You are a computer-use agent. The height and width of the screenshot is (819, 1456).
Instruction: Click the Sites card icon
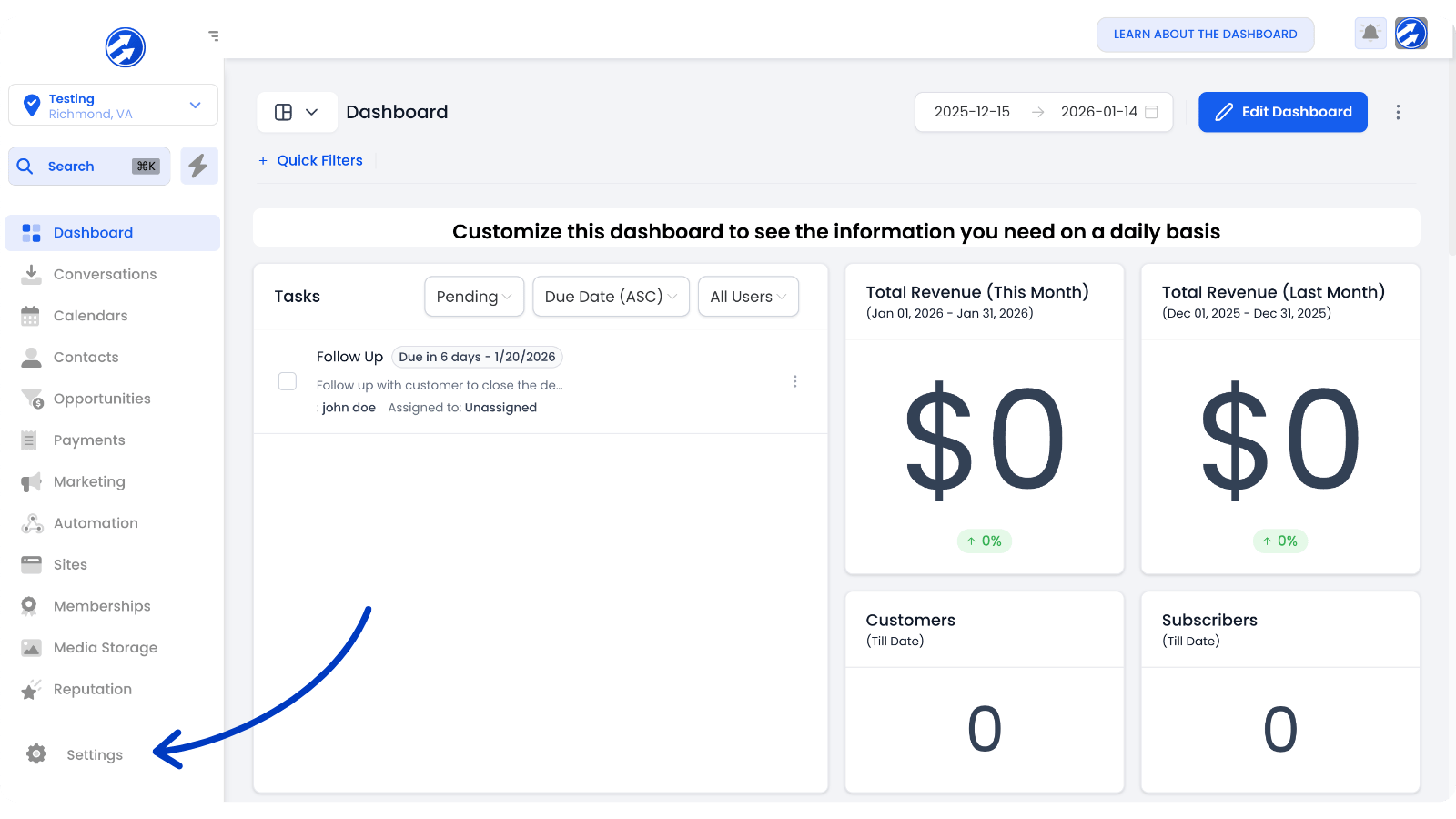[x=31, y=564]
